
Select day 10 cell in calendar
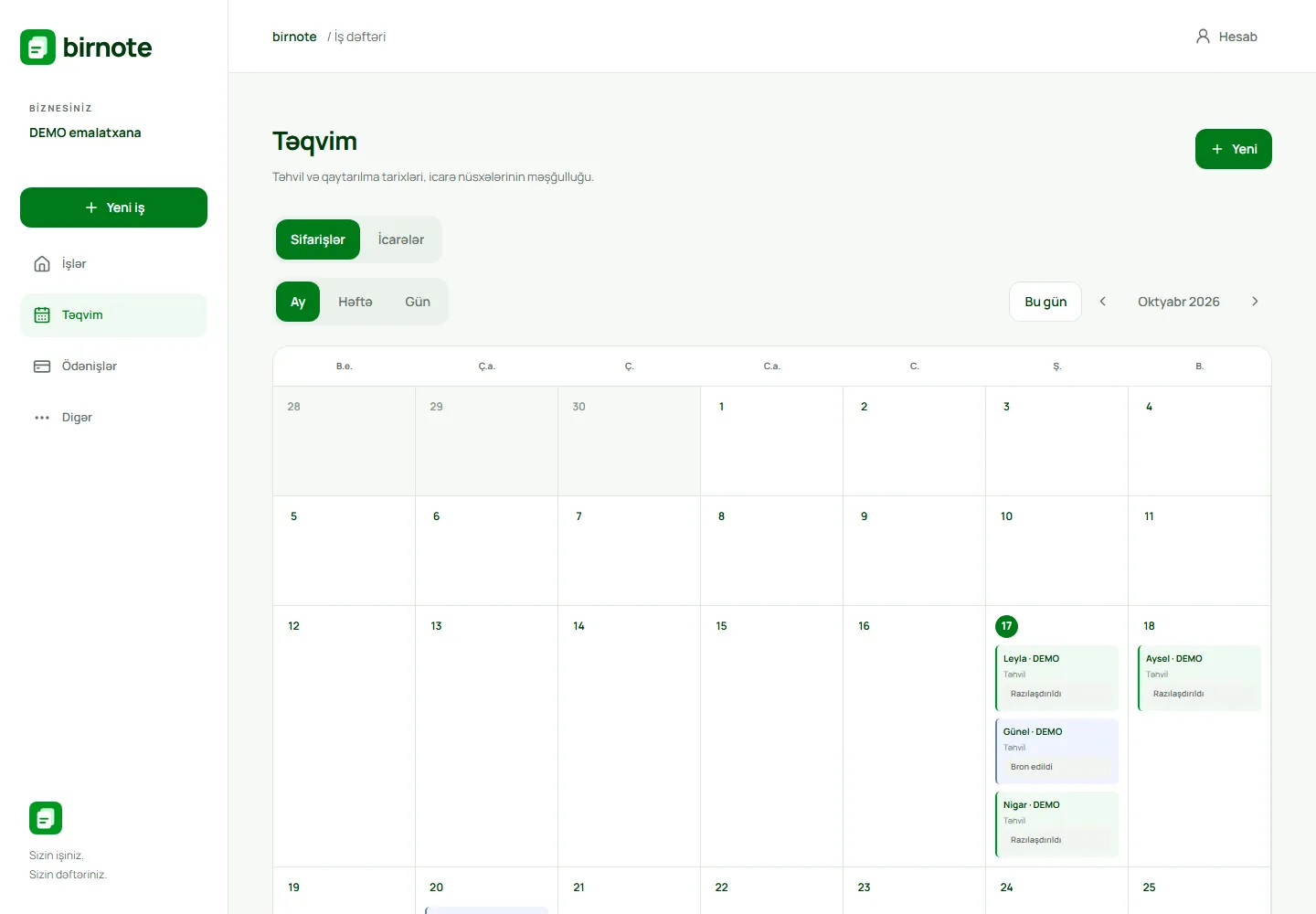pyautogui.click(x=1056, y=551)
